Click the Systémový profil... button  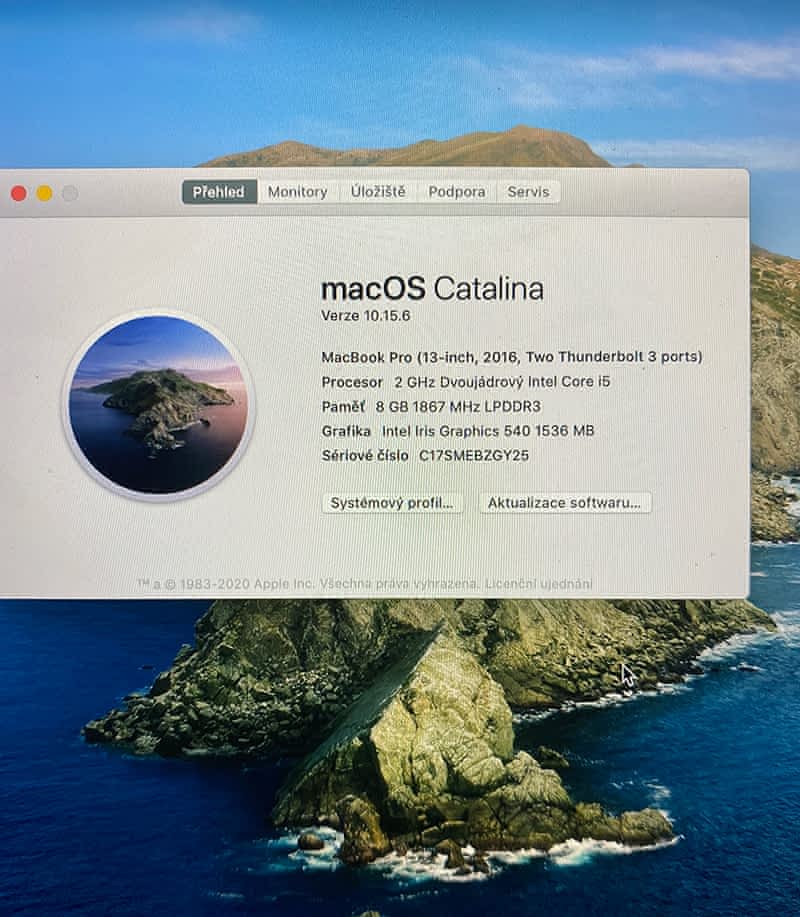pyautogui.click(x=392, y=503)
